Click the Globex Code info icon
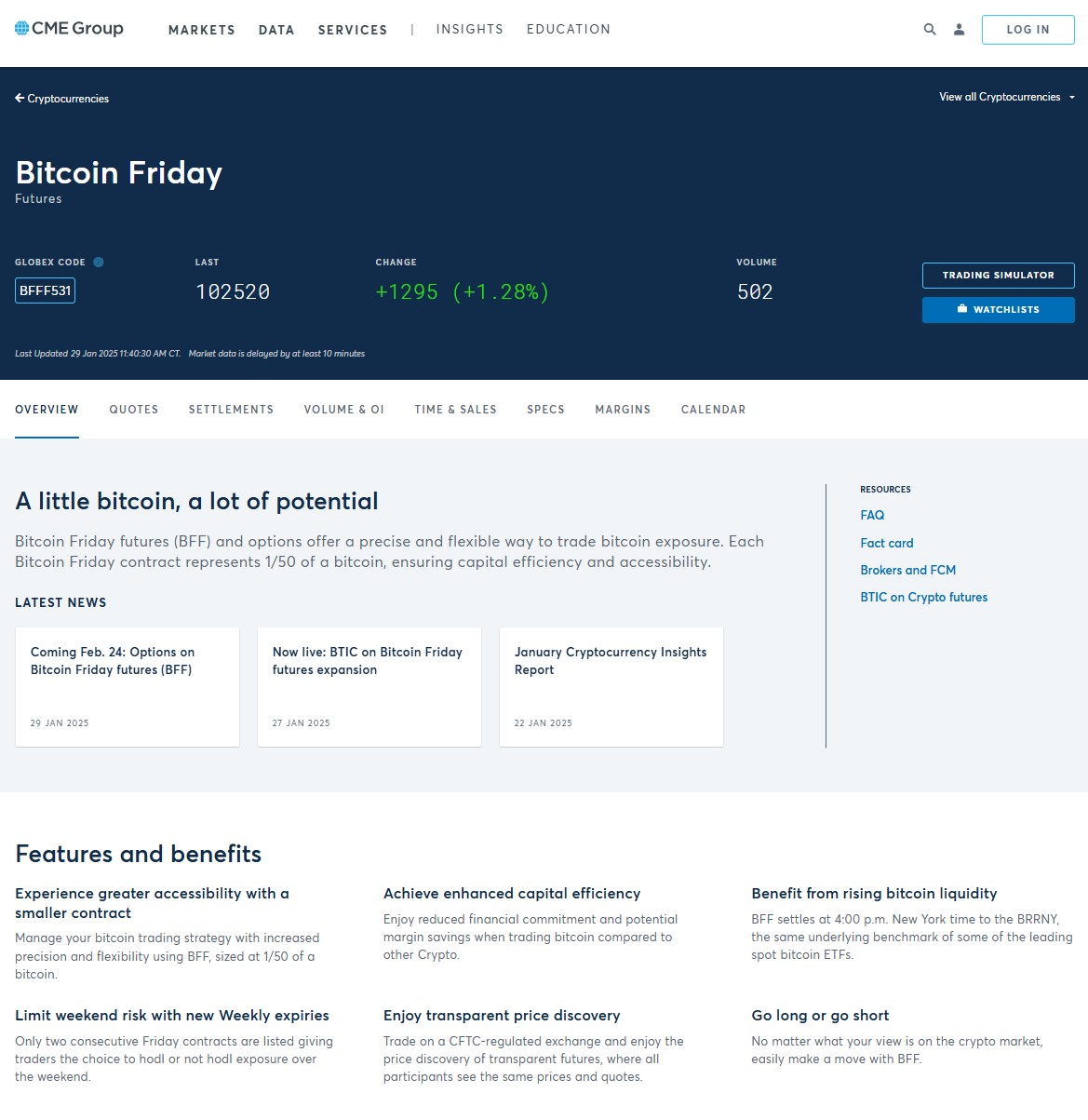The height and width of the screenshot is (1120, 1088). [99, 263]
